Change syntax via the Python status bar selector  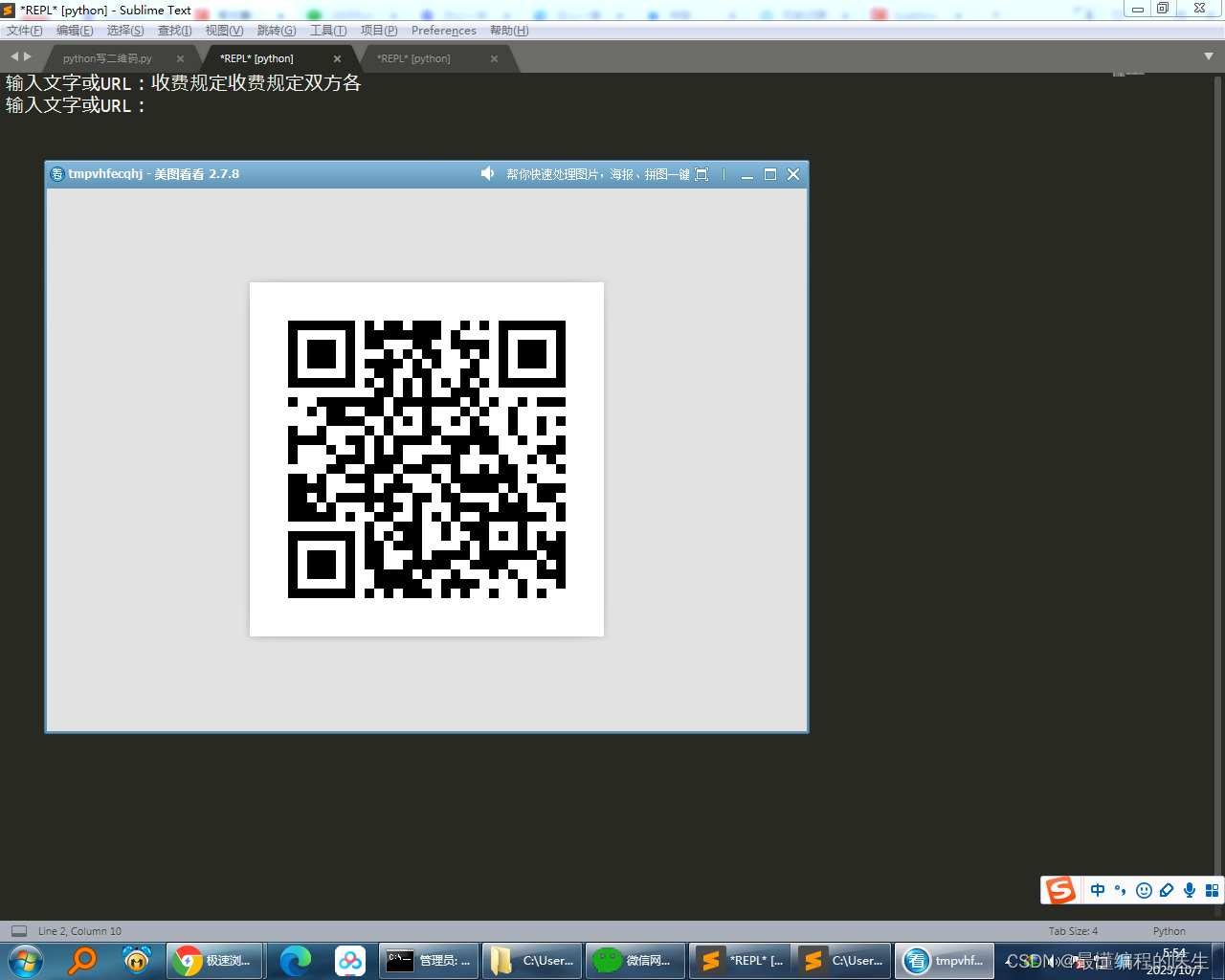(x=1169, y=930)
